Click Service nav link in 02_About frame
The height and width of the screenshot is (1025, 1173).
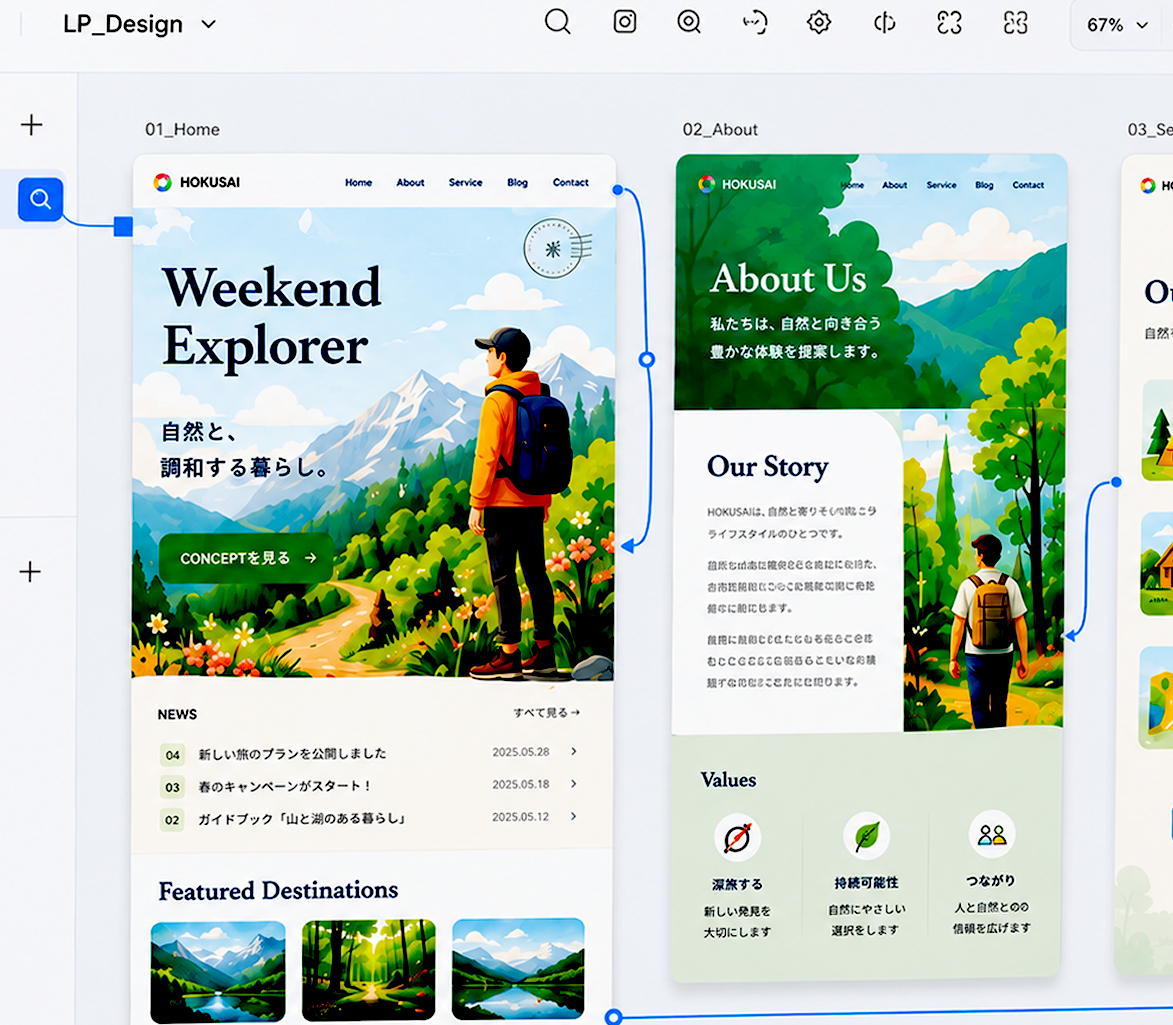coord(941,185)
